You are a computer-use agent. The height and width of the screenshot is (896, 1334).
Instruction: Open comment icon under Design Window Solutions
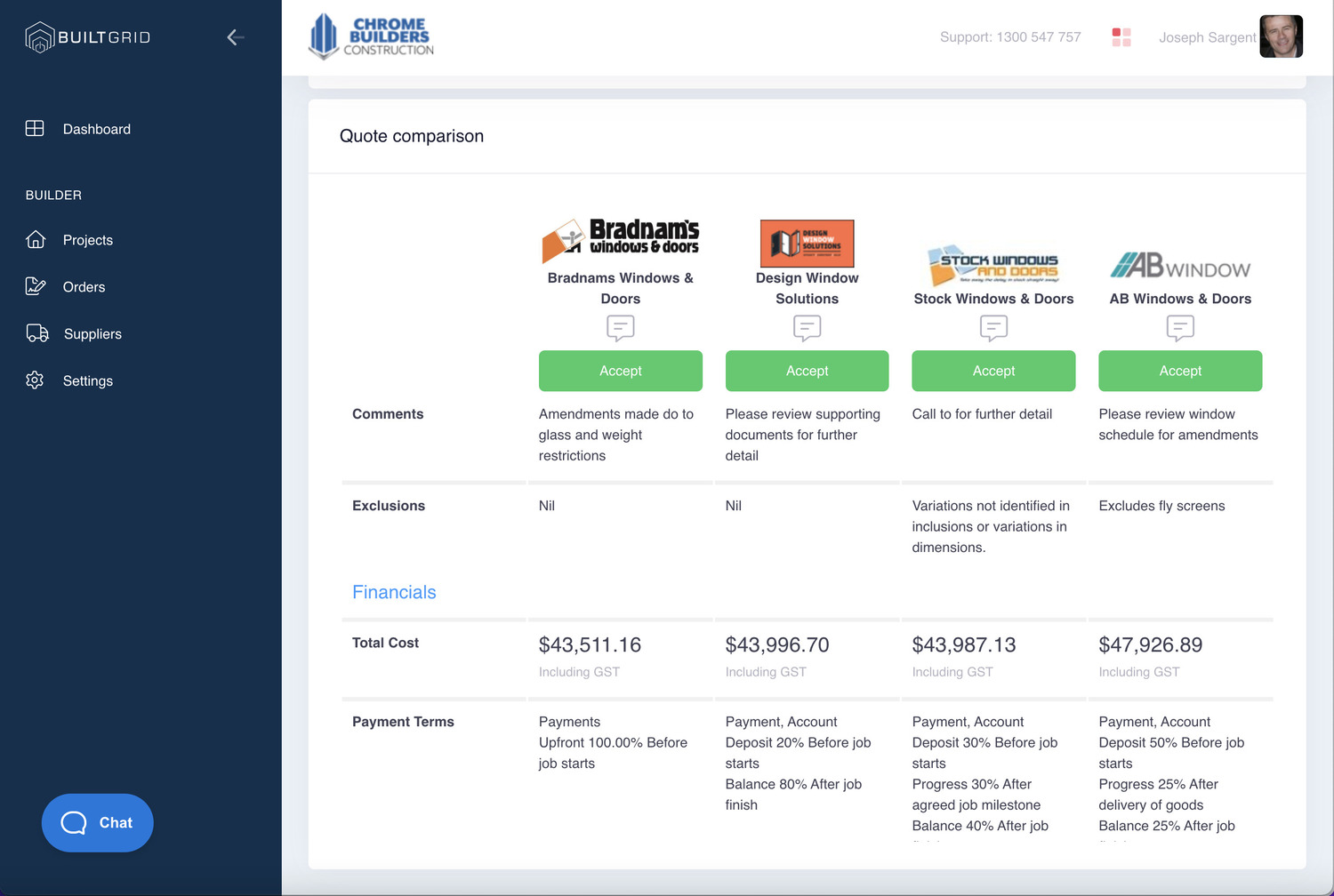[807, 328]
